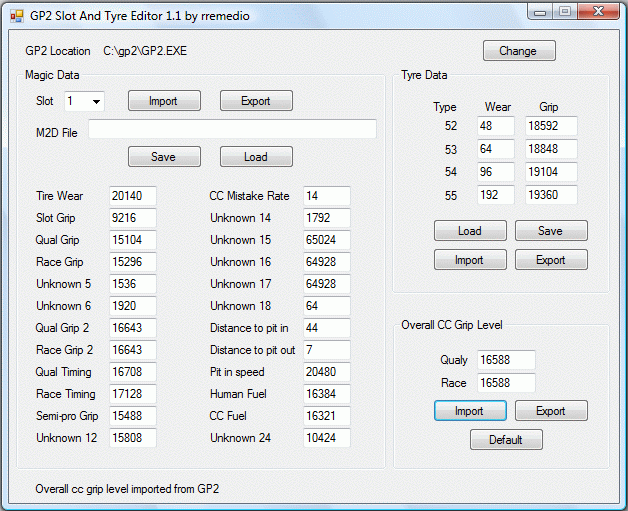Focus the Qual Timing field
Viewport: 628px width, 511px height.
pos(133,372)
